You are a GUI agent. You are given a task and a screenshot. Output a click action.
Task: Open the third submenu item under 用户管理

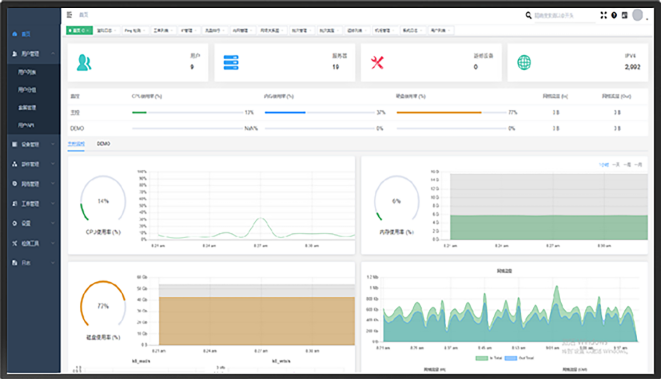27,108
